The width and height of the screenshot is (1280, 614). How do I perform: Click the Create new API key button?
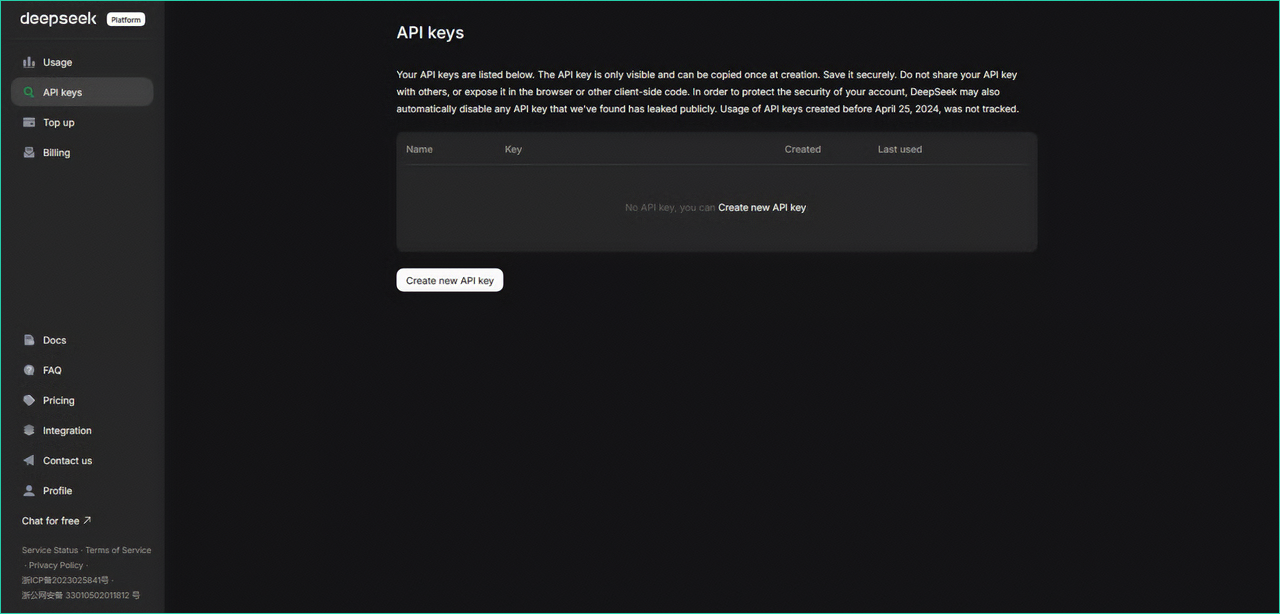[x=450, y=280]
